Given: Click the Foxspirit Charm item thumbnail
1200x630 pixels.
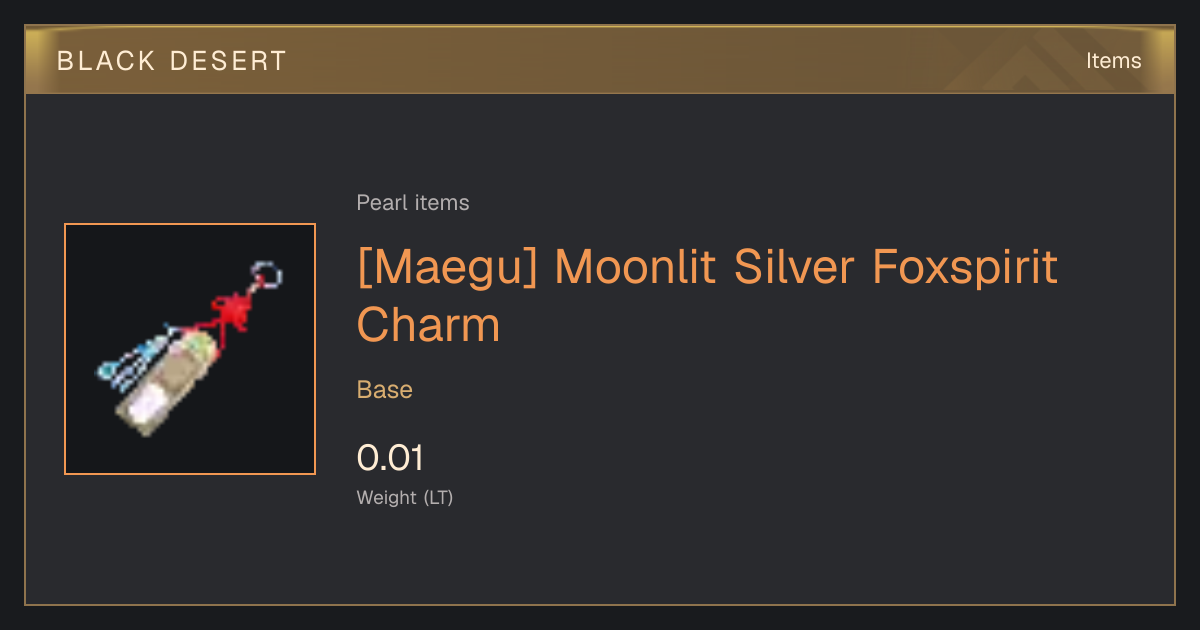Looking at the screenshot, I should (190, 349).
